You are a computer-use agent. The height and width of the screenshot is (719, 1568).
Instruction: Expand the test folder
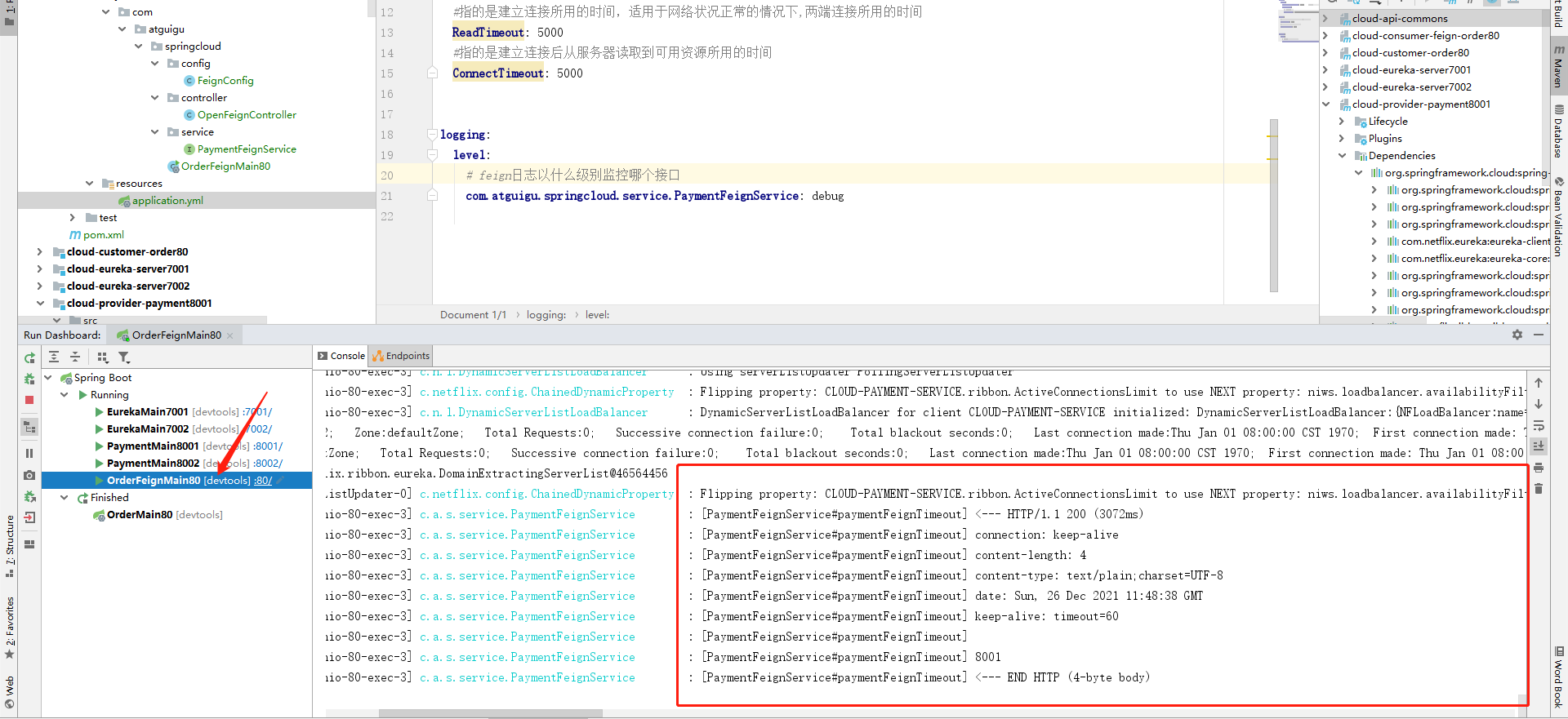coord(73,218)
